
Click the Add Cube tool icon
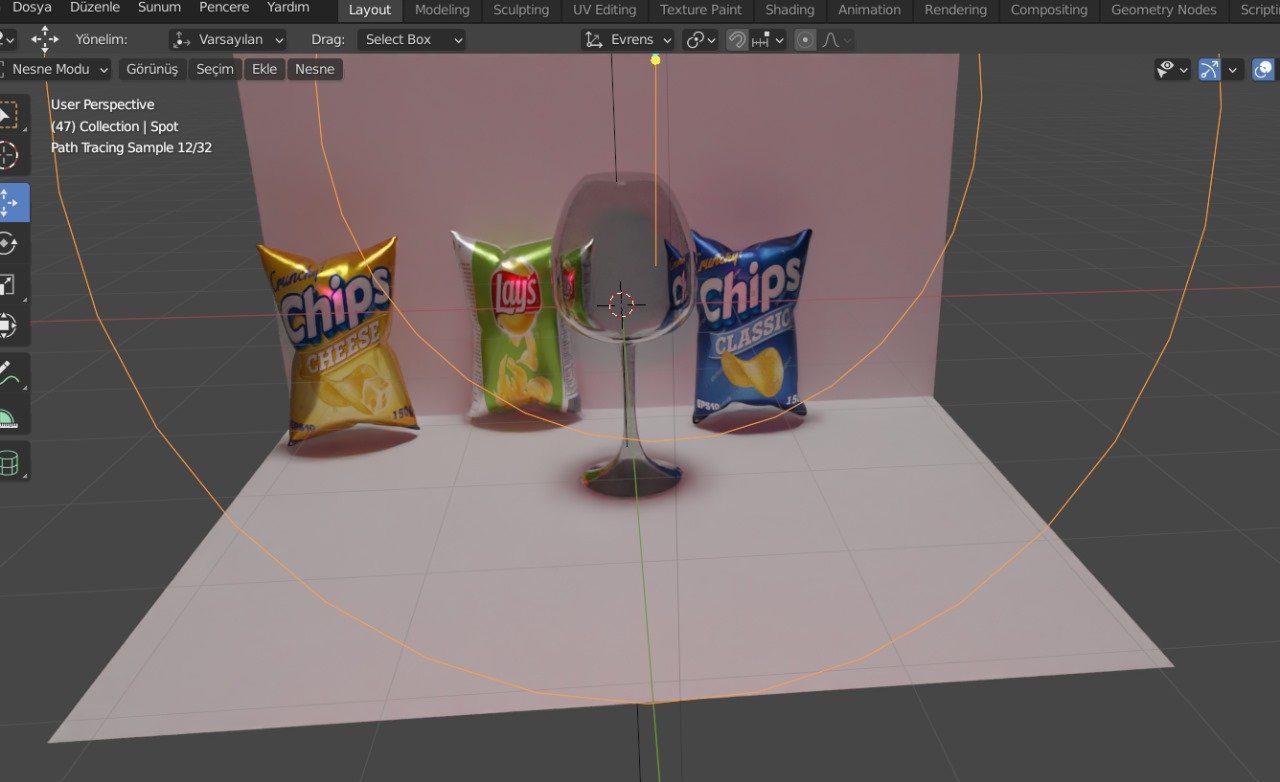8,462
